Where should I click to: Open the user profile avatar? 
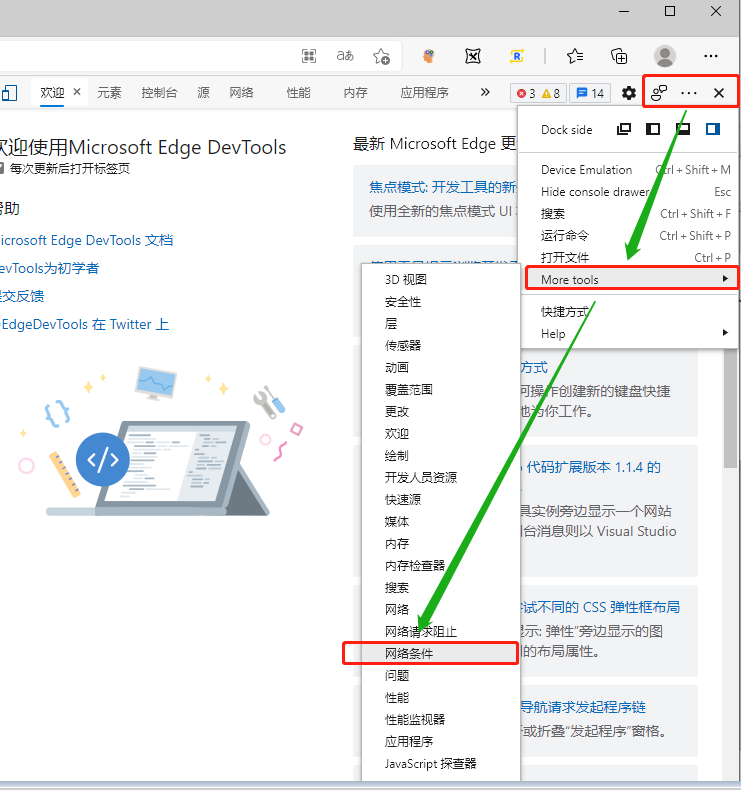coord(665,56)
